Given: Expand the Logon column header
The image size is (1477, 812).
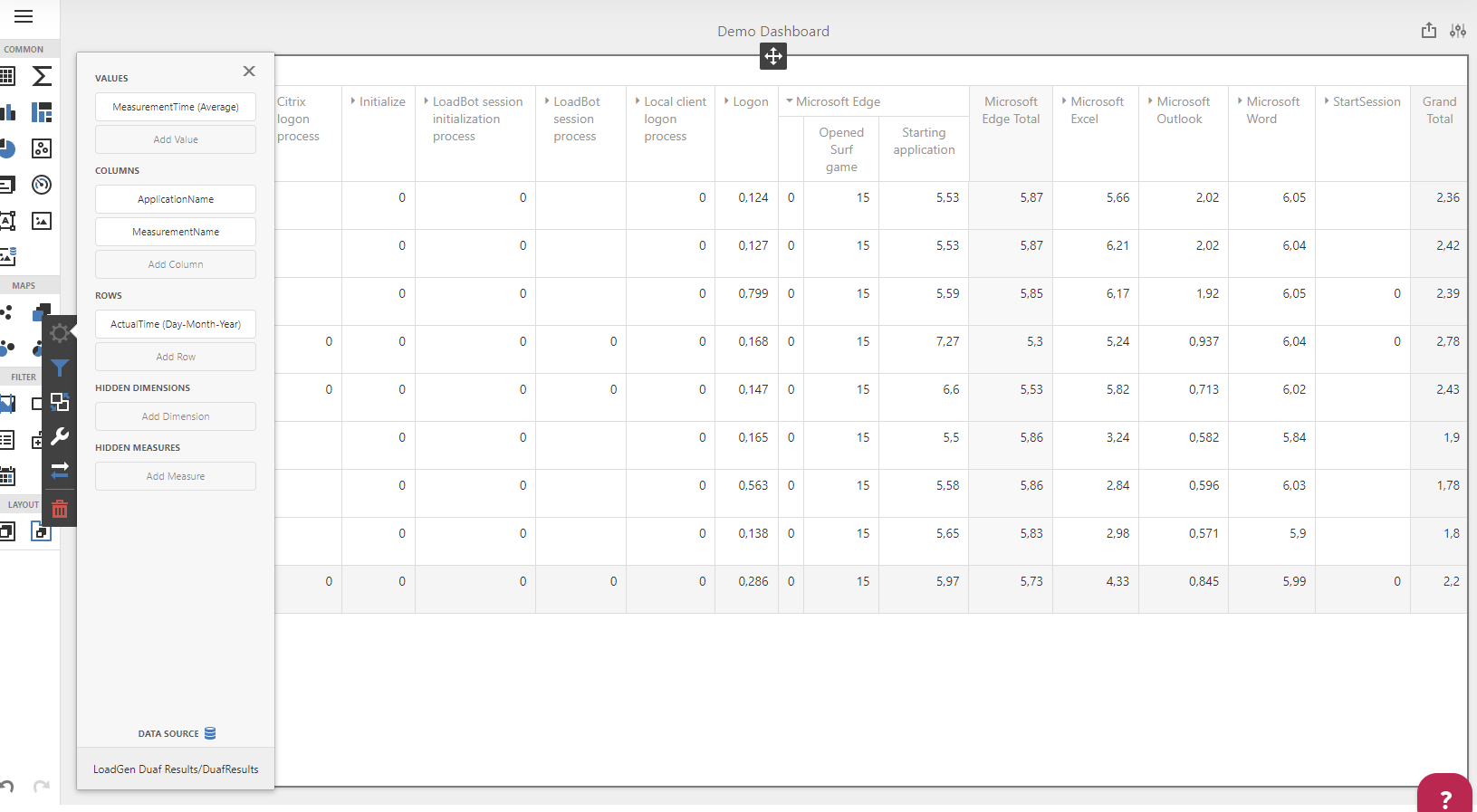Looking at the screenshot, I should pyautogui.click(x=726, y=101).
